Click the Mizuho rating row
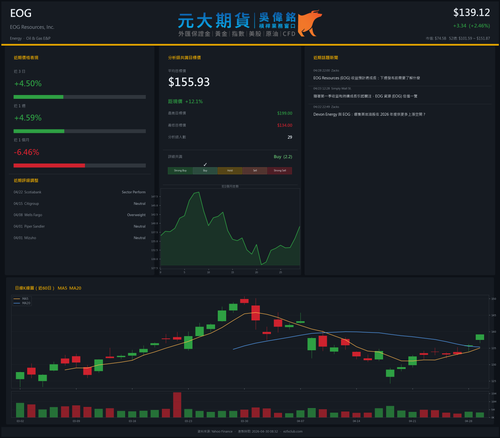The height and width of the screenshot is (438, 500). tap(80, 238)
